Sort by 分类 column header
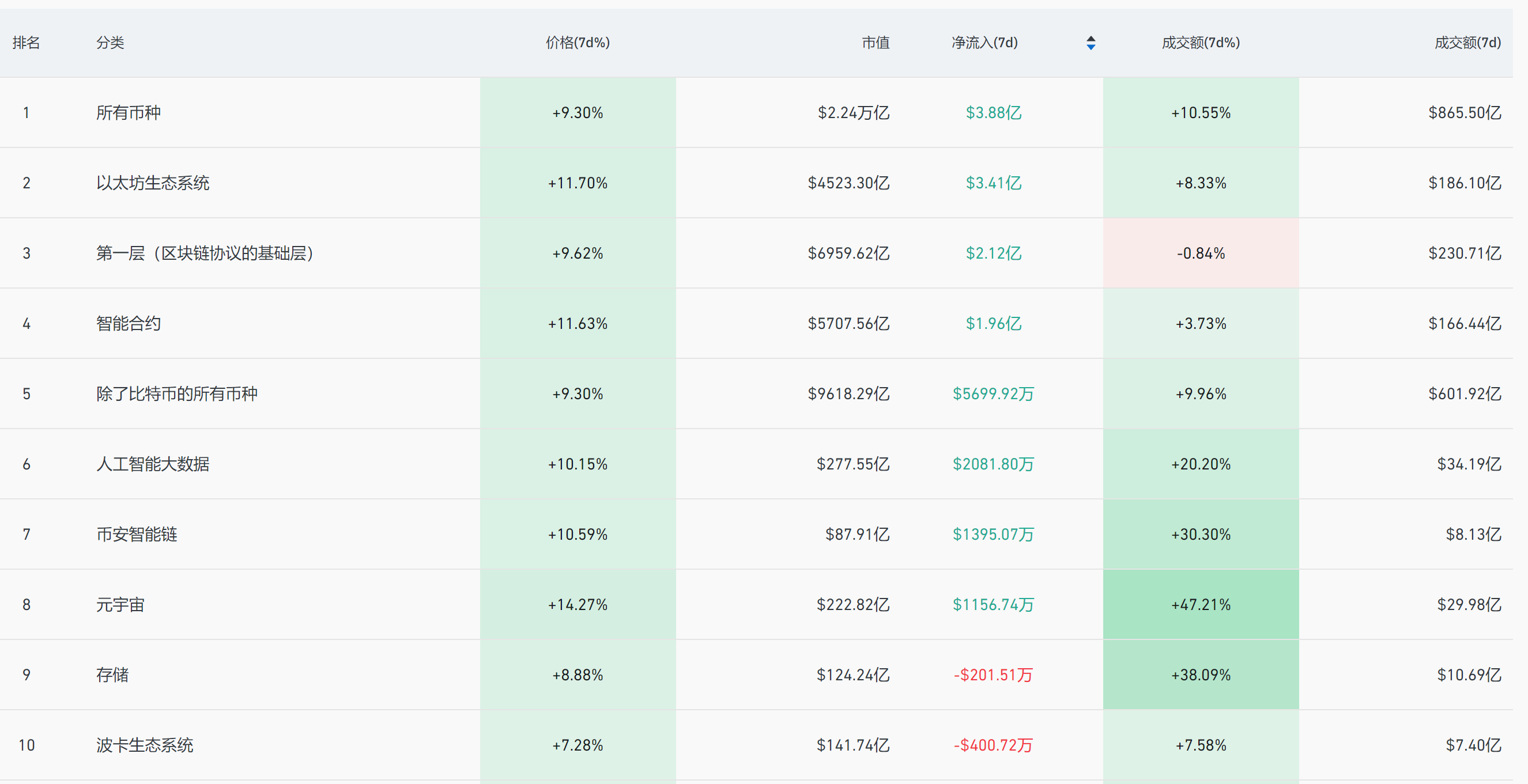This screenshot has width=1528, height=784. pyautogui.click(x=110, y=43)
